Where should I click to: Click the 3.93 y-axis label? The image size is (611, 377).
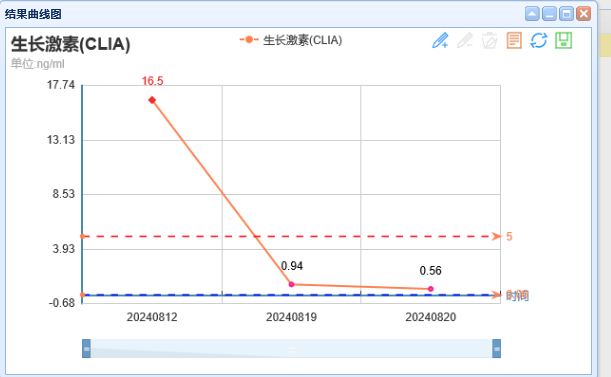(64, 249)
